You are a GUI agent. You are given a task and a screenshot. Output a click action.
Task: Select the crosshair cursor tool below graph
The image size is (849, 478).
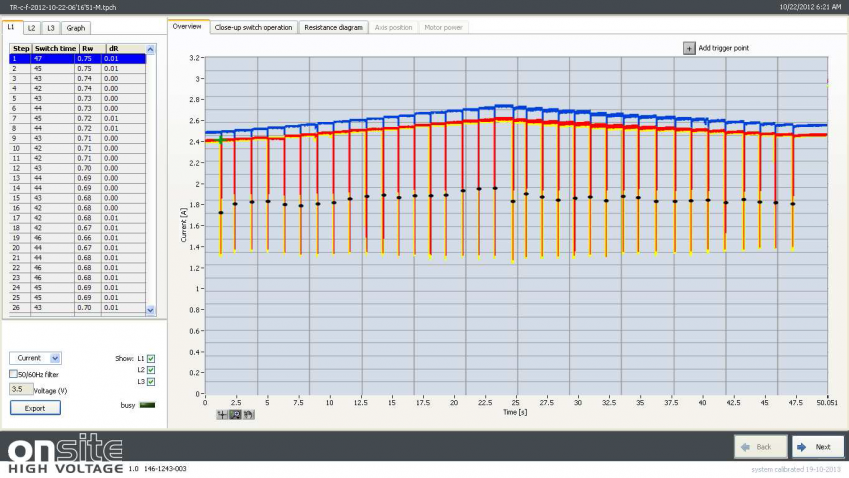pyautogui.click(x=222, y=414)
